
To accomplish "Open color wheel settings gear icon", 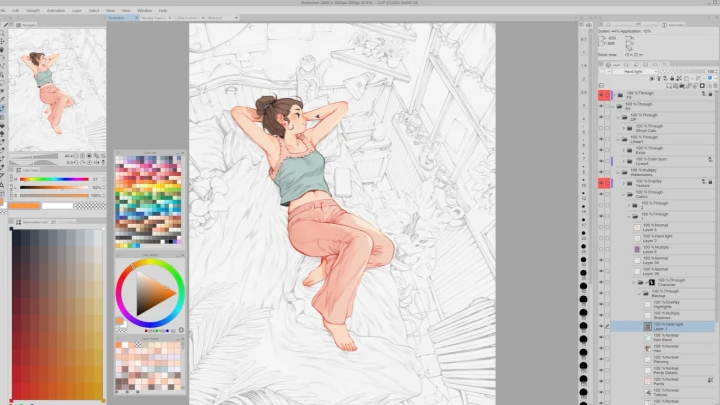I will point(181,330).
